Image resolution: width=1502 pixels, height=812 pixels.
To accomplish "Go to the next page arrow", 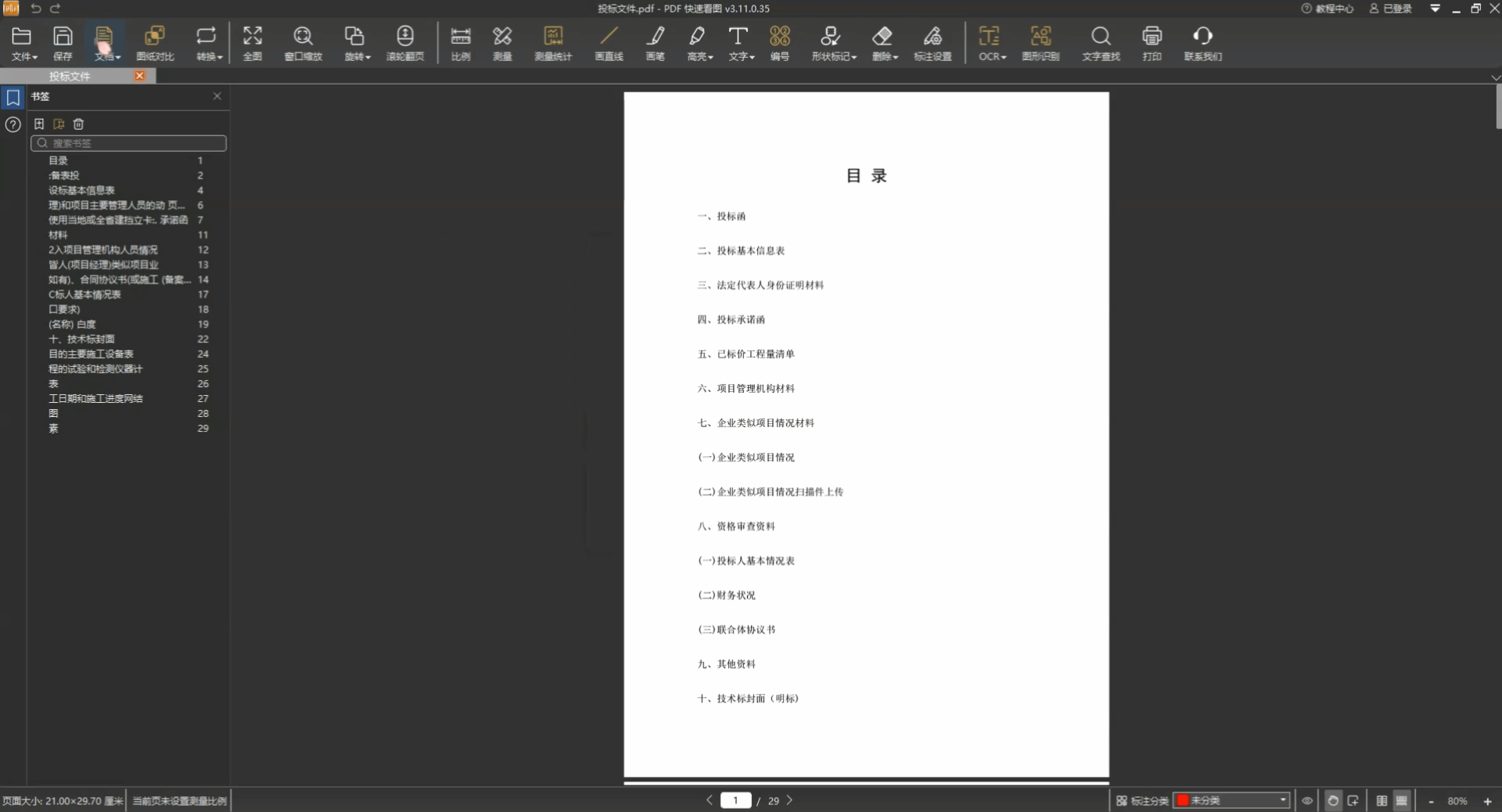I will pos(789,800).
